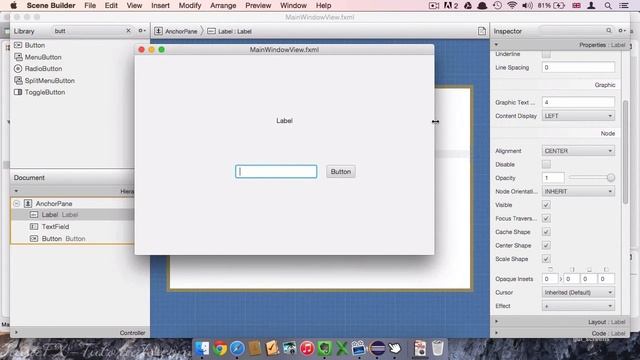
Task: Expand the Controller section
Action: [x=16, y=332]
